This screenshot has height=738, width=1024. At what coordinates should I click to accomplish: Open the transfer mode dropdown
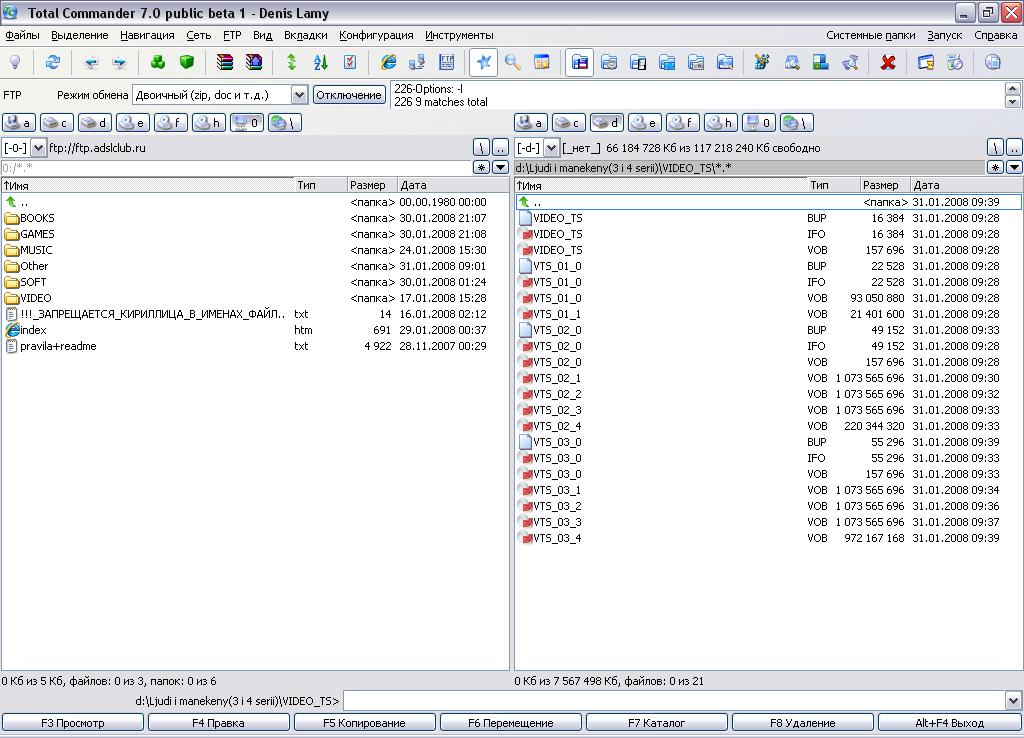point(299,95)
